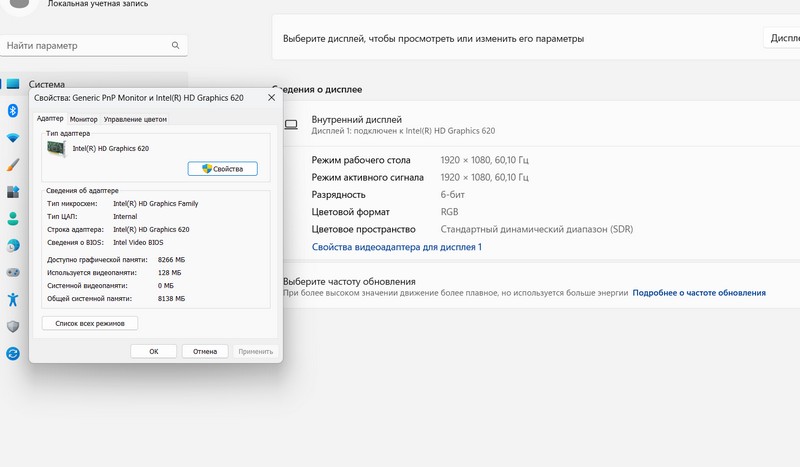This screenshot has height=467, width=800.
Task: Open Accessibility via the figure icon
Action: pyautogui.click(x=13, y=299)
